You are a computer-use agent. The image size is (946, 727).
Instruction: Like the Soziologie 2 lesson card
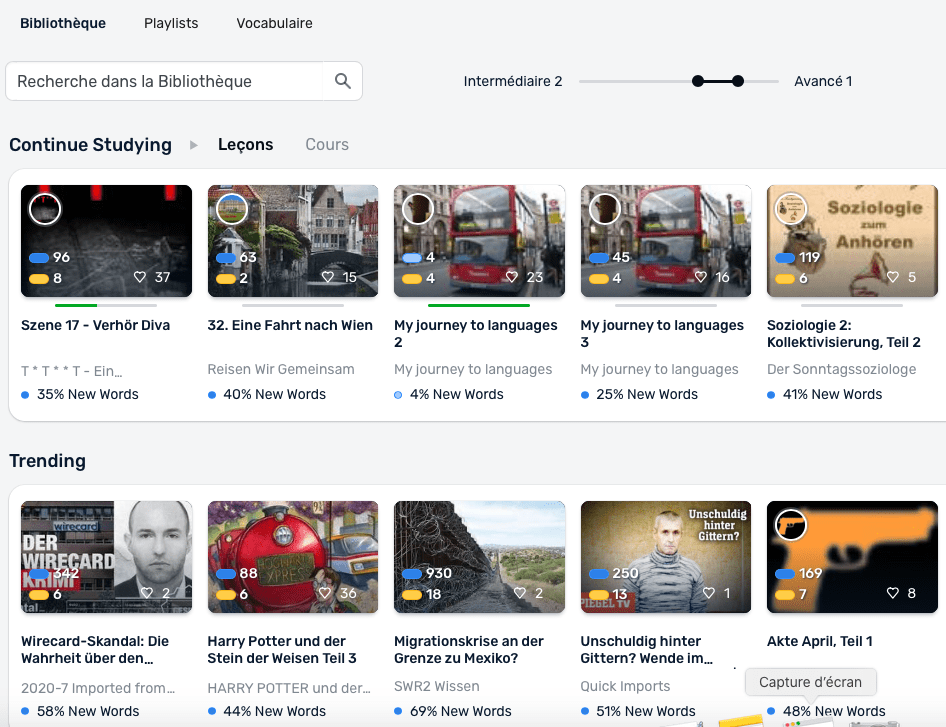click(892, 278)
